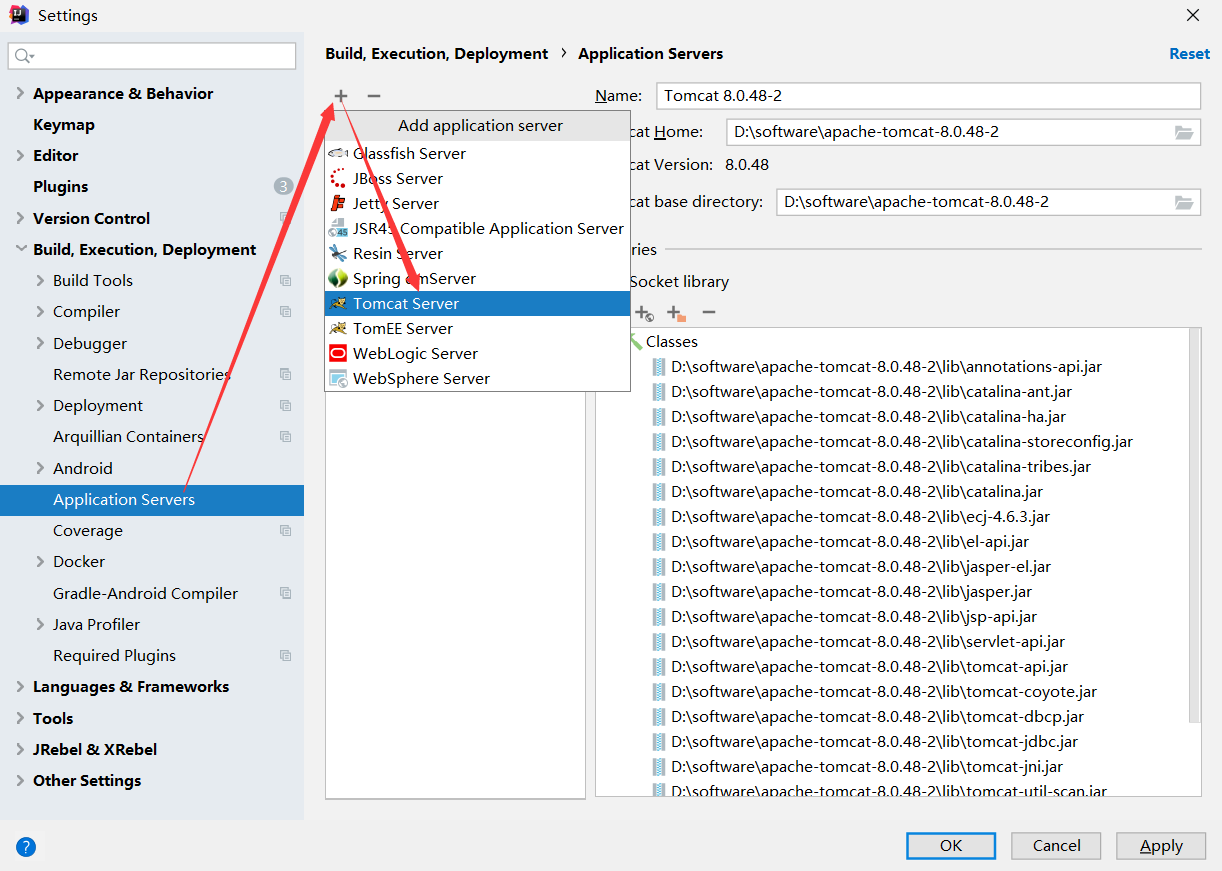Click the library list vertical scrollbar
The width and height of the screenshot is (1222, 871).
click(x=1194, y=525)
